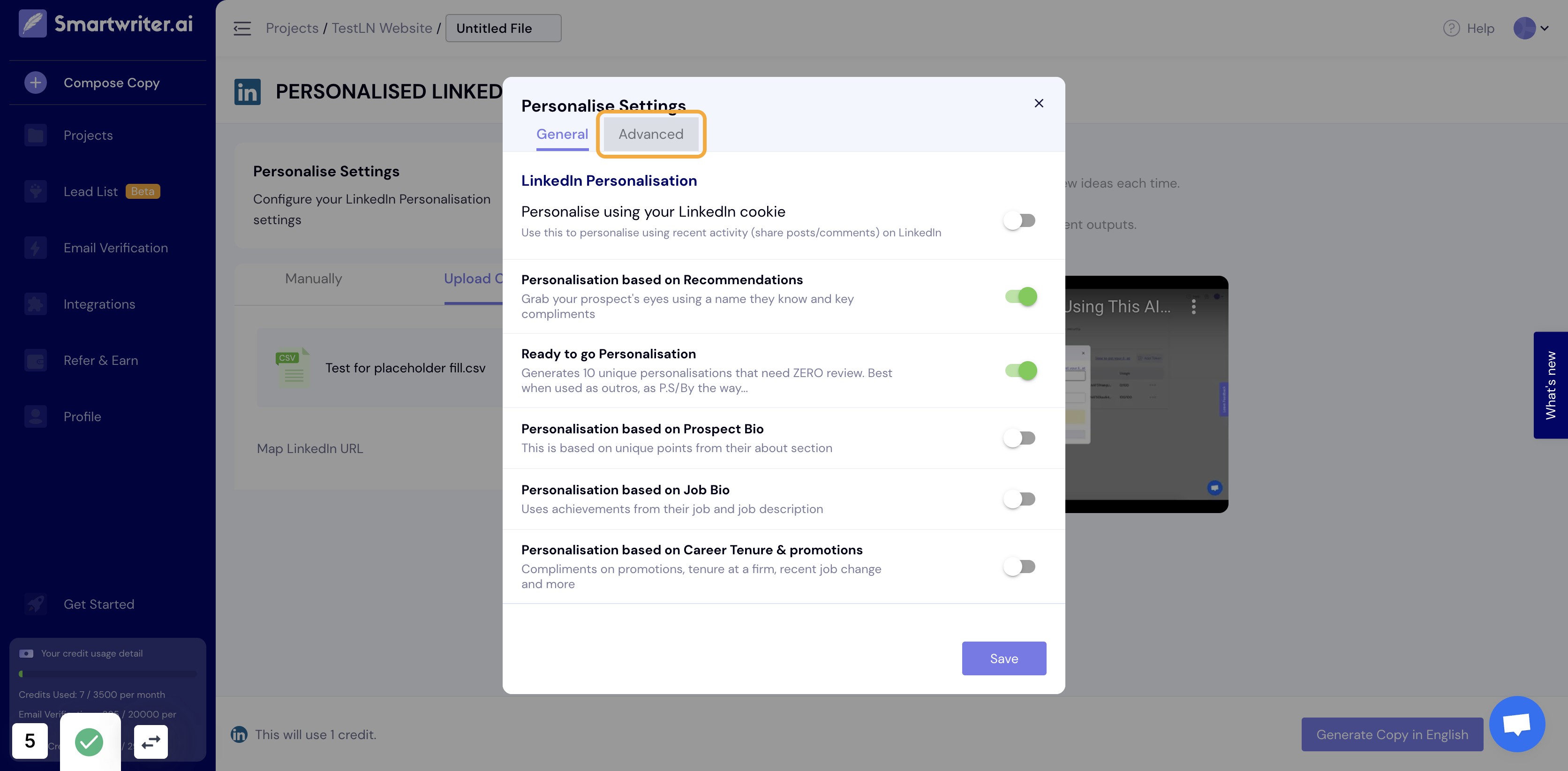Turn off Ready to go Personalisation toggle
The width and height of the screenshot is (1568, 771).
[x=1021, y=370]
